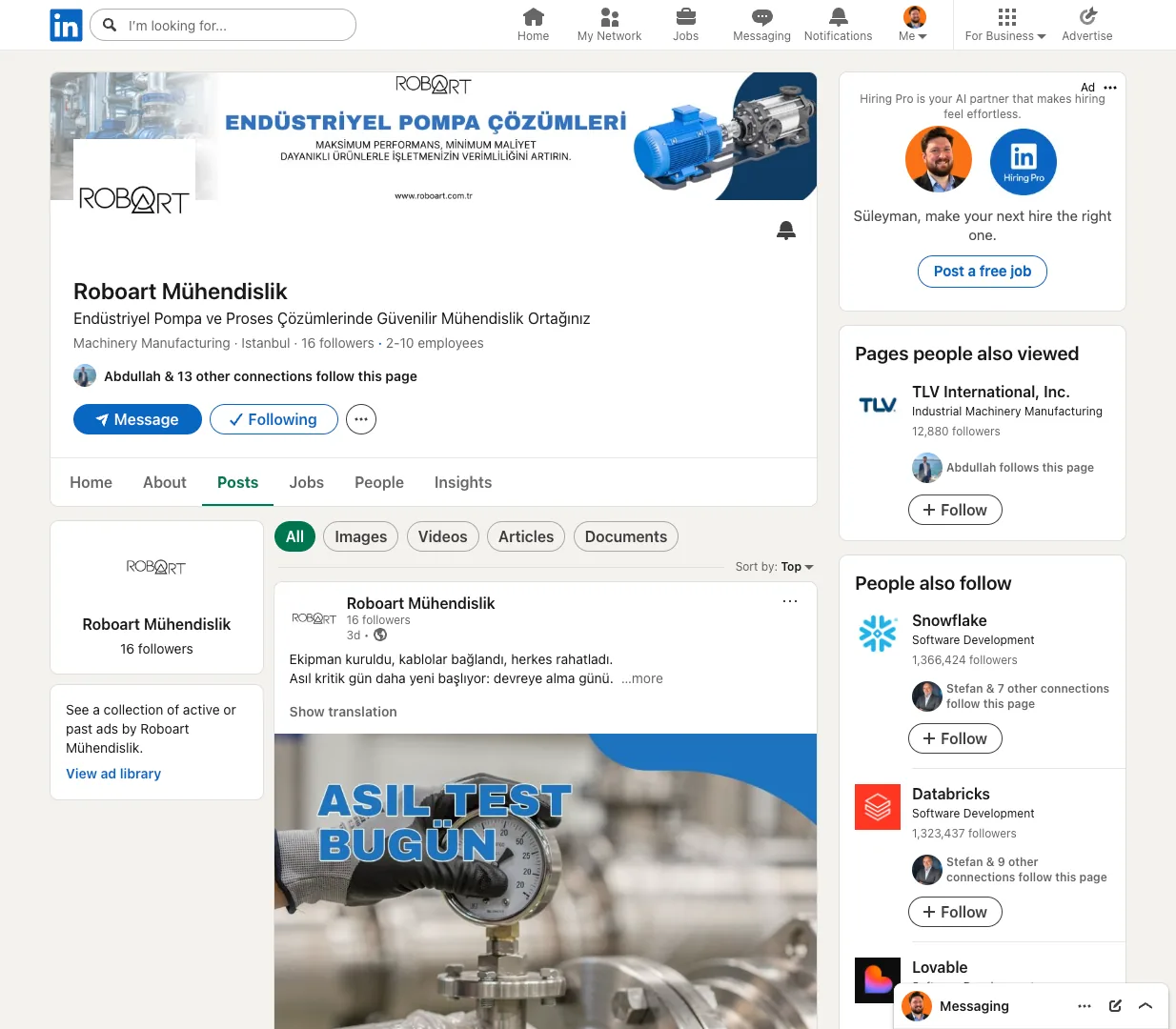
Task: Open messaging panel options dots
Action: [1085, 1006]
